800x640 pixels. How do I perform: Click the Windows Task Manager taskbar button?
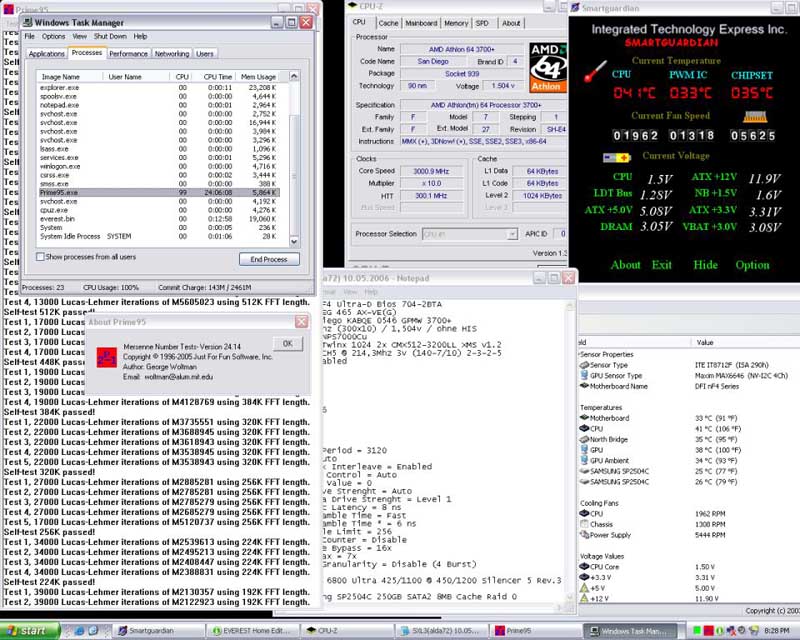[x=630, y=631]
